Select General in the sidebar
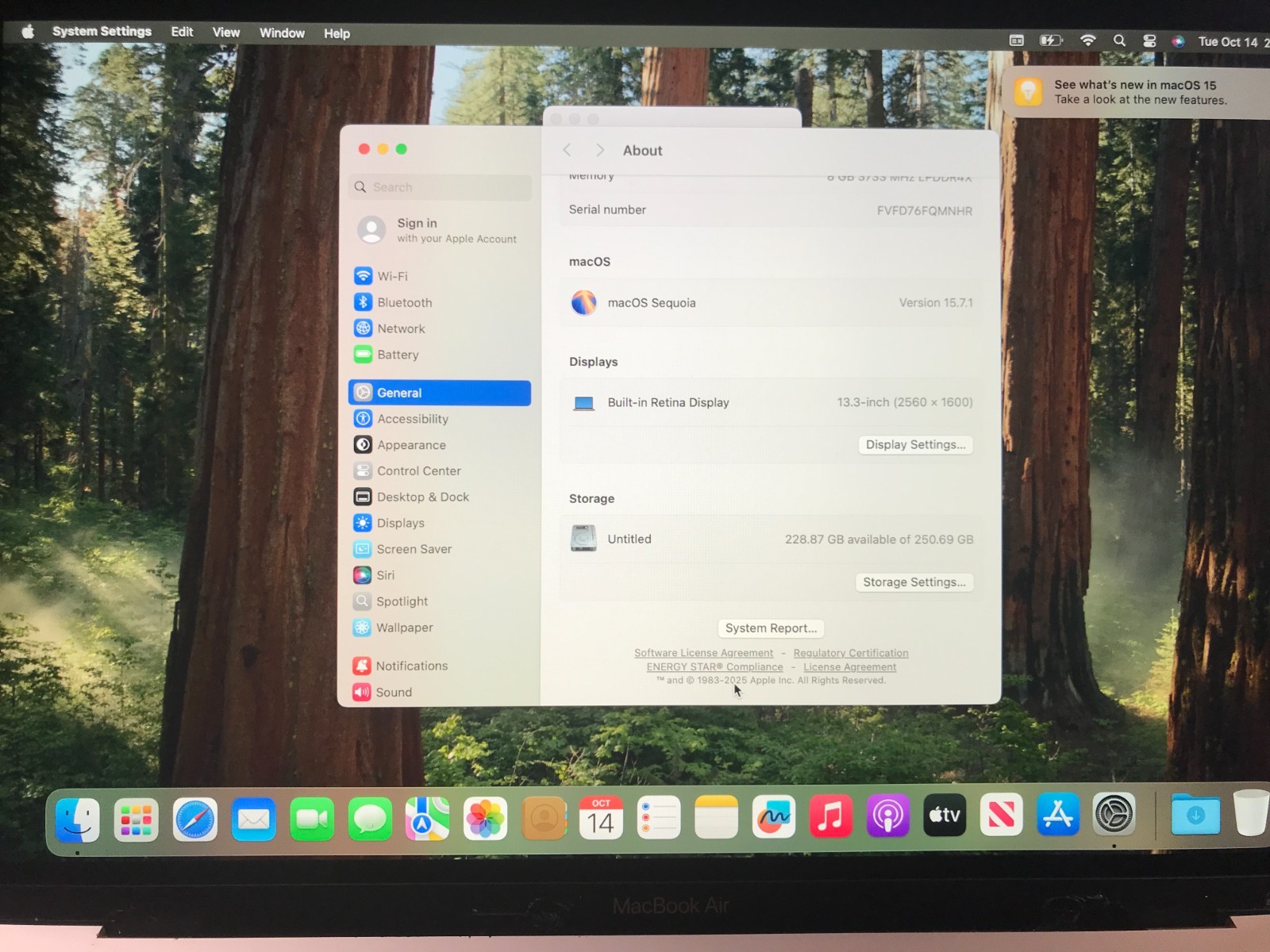This screenshot has width=1270, height=952. [x=440, y=393]
